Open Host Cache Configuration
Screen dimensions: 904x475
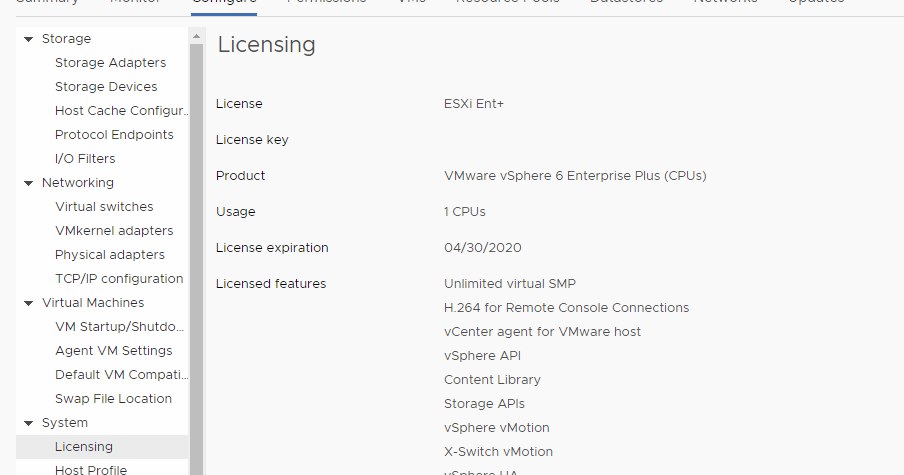click(x=121, y=111)
